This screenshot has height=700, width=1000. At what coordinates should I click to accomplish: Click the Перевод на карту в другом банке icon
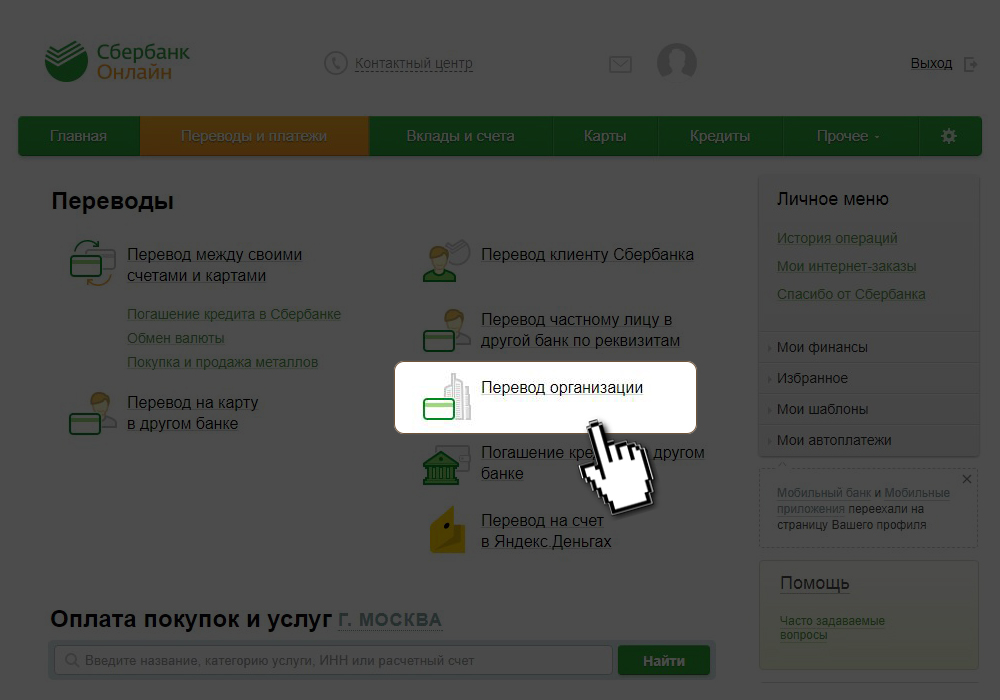pyautogui.click(x=92, y=413)
